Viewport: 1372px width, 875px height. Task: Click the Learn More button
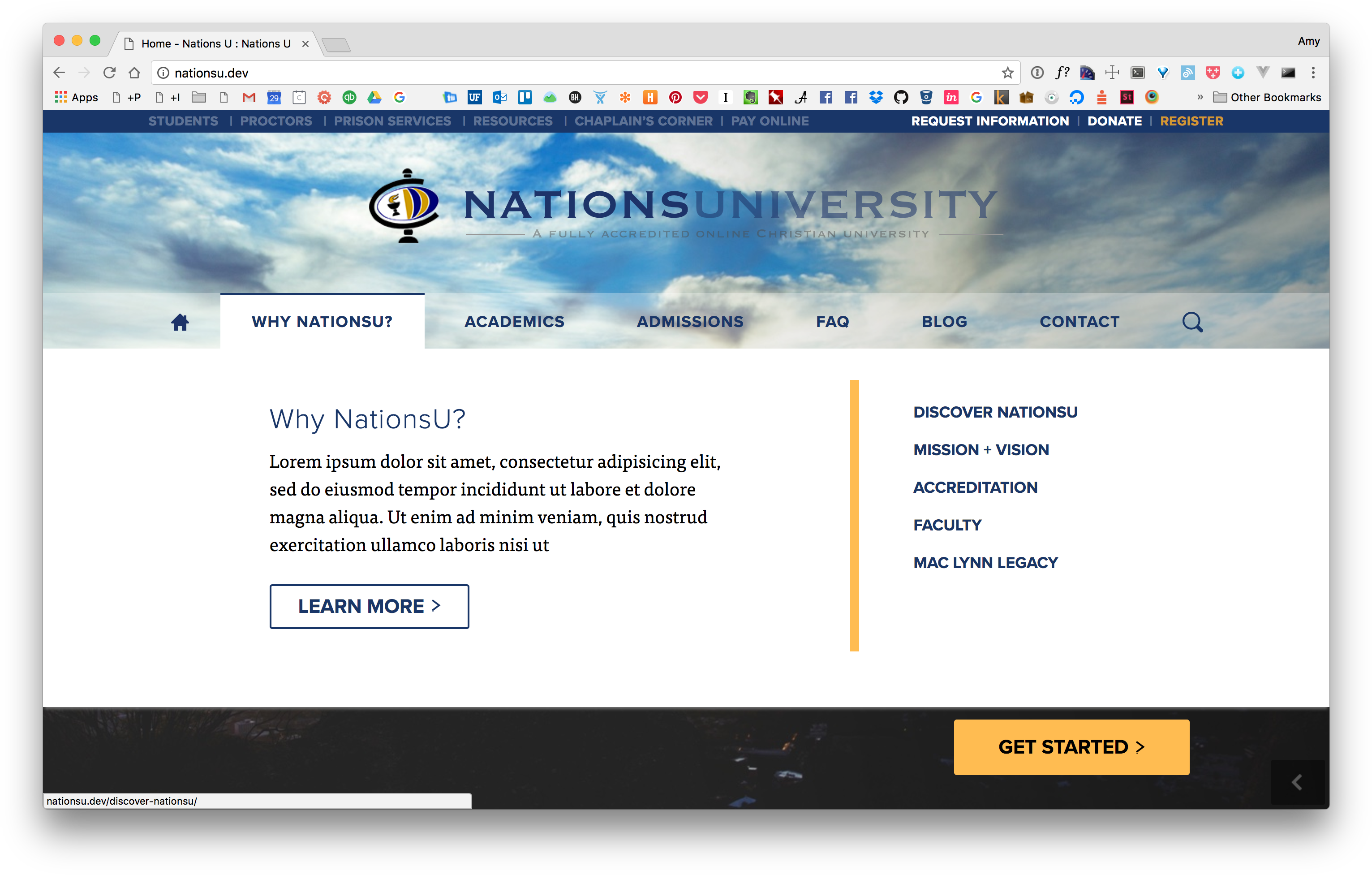coord(369,606)
